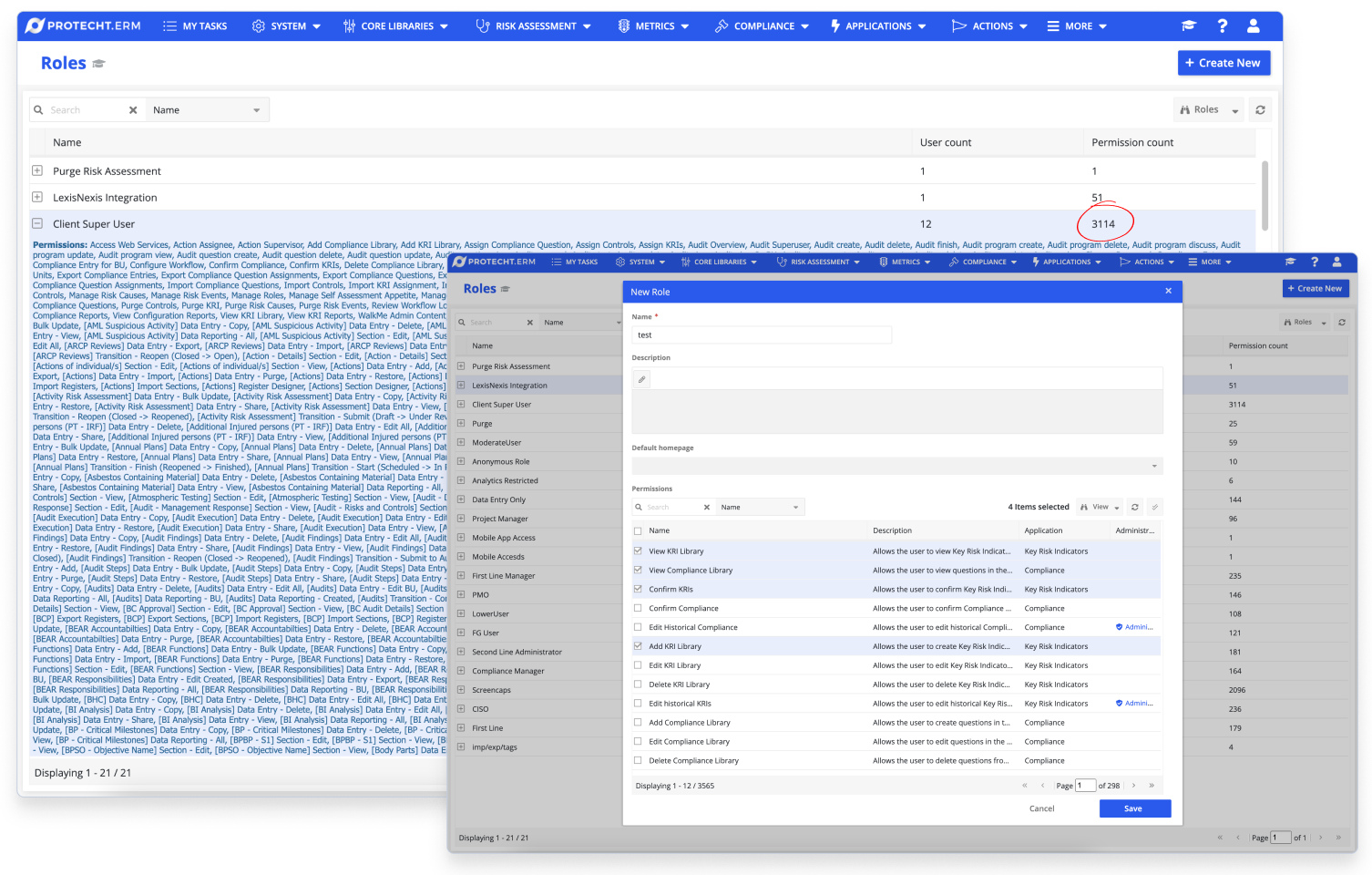Refresh the permissions list in the New Role dialog
The height and width of the screenshot is (875, 1372).
click(1135, 507)
